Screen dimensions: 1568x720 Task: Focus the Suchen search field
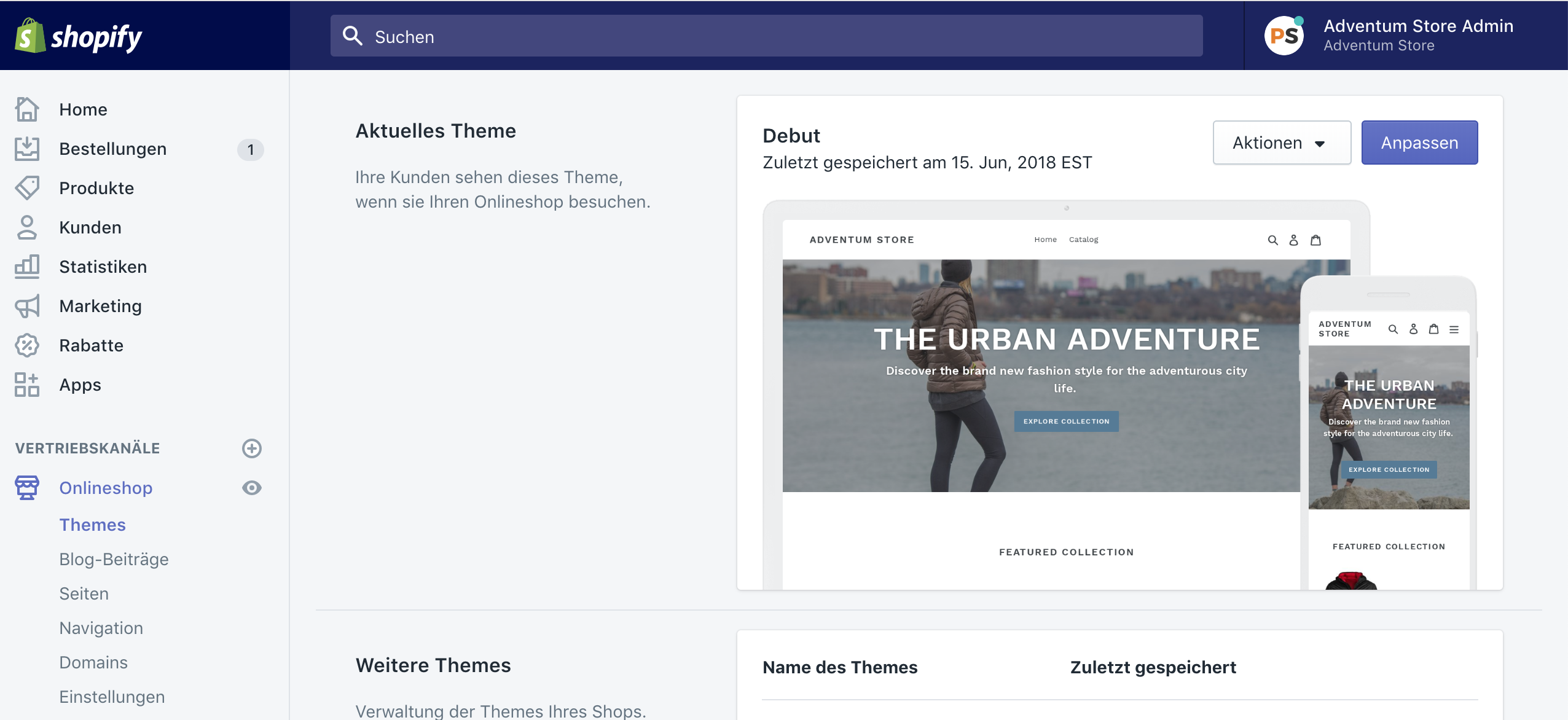(766, 36)
